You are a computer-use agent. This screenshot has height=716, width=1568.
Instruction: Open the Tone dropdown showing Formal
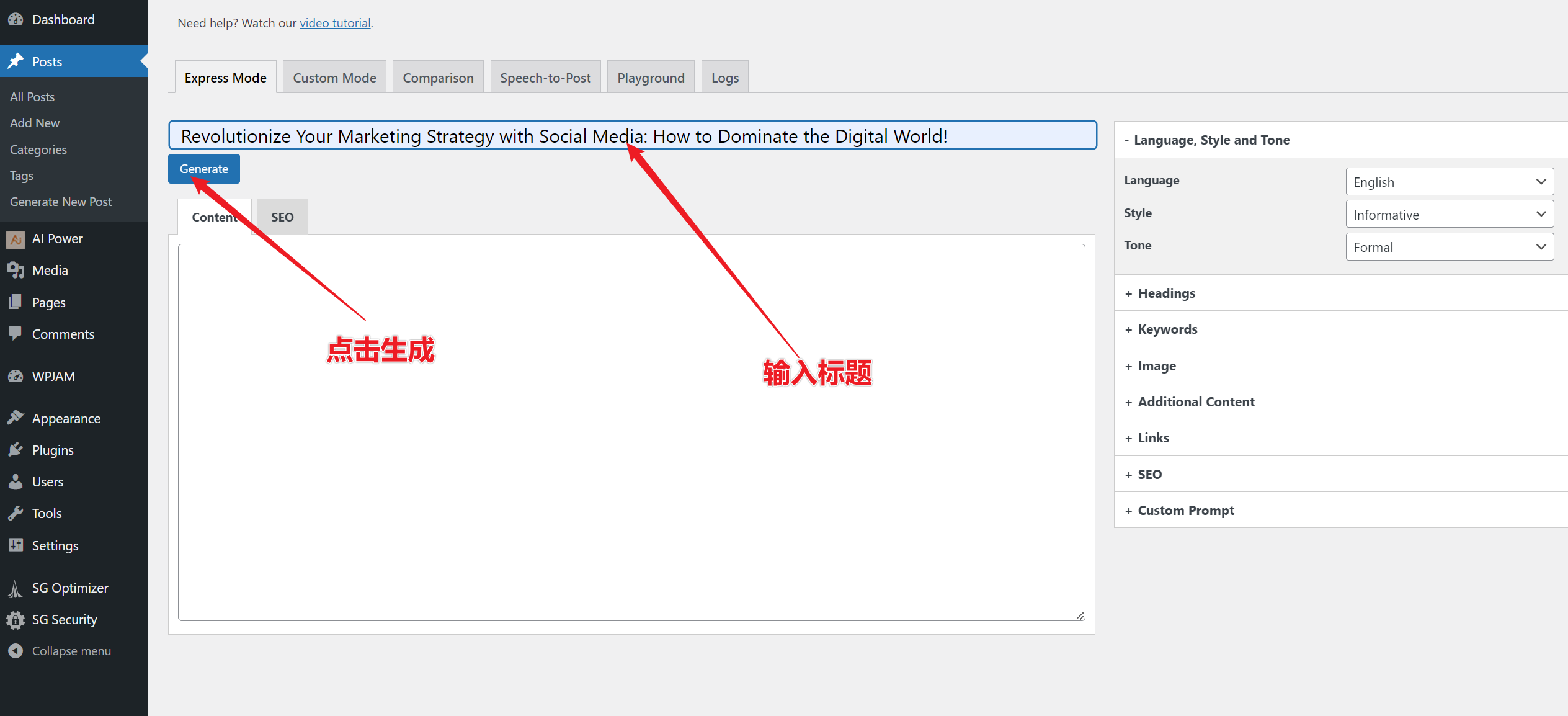[x=1449, y=247]
